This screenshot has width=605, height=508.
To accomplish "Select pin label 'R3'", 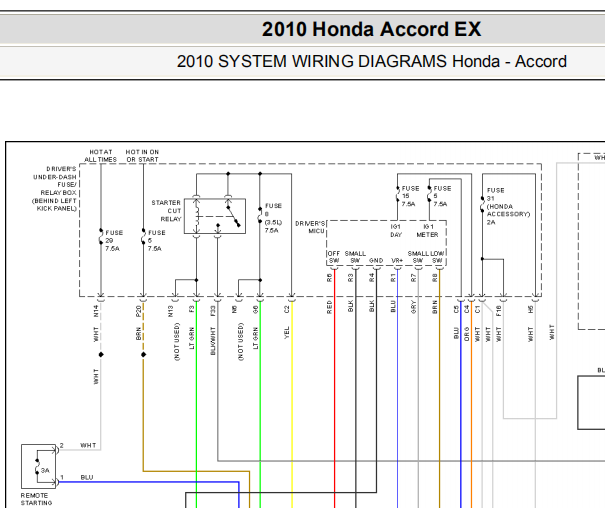I will pyautogui.click(x=350, y=278).
